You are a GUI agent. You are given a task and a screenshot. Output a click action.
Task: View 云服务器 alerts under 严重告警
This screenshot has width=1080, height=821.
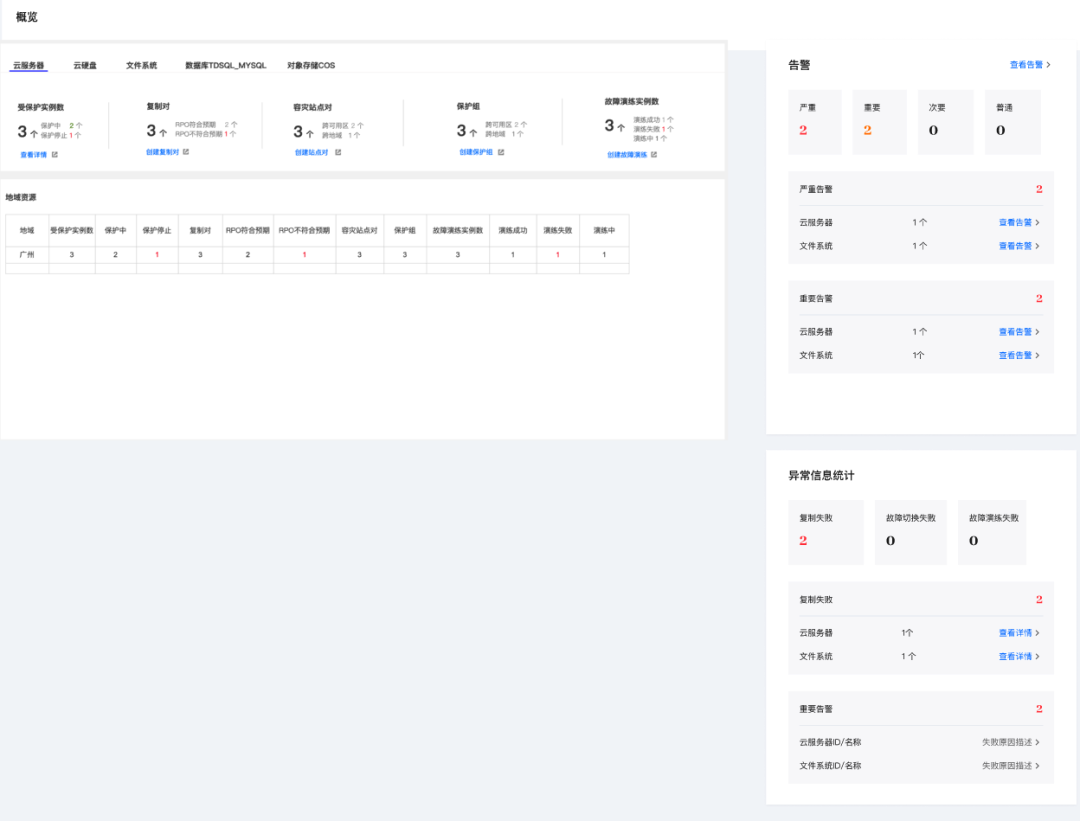[x=1015, y=222]
